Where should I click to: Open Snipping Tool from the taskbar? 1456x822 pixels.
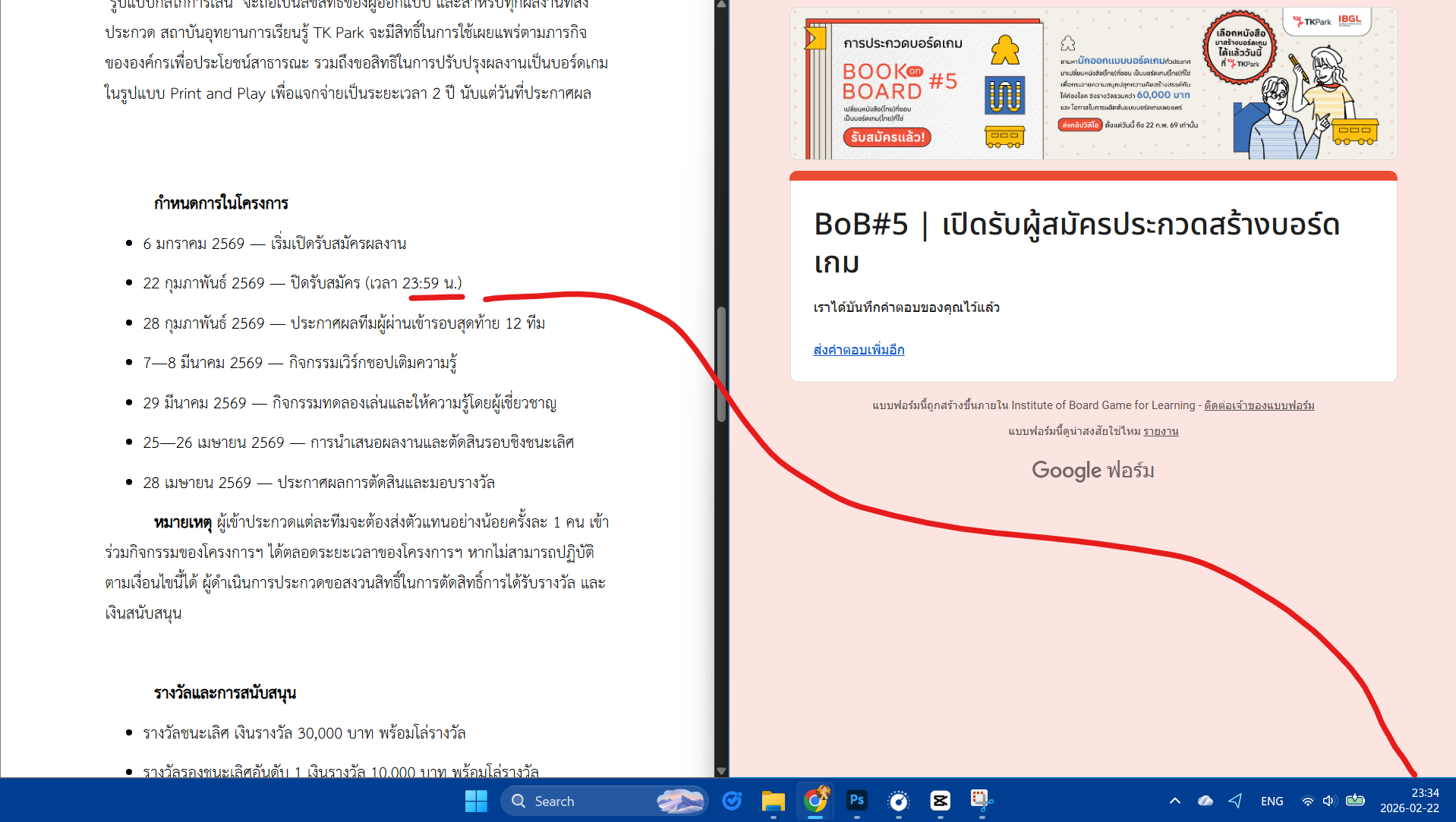pyautogui.click(x=981, y=801)
